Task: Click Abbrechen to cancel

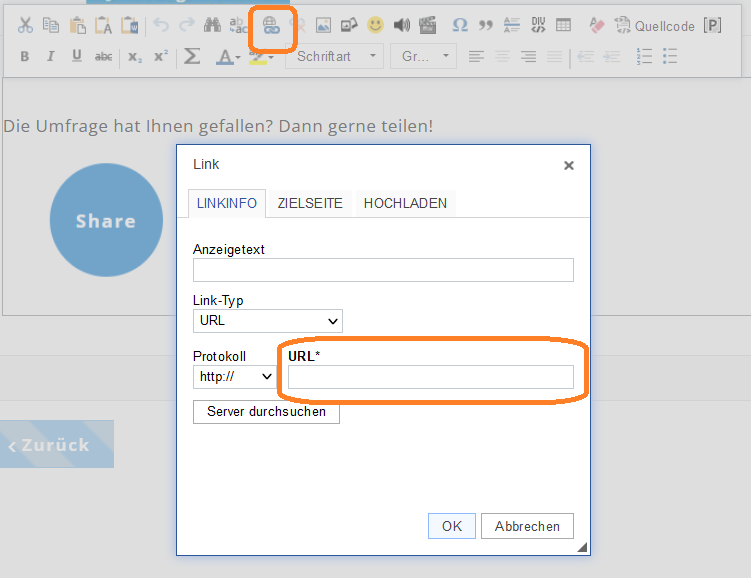Action: coord(527,526)
